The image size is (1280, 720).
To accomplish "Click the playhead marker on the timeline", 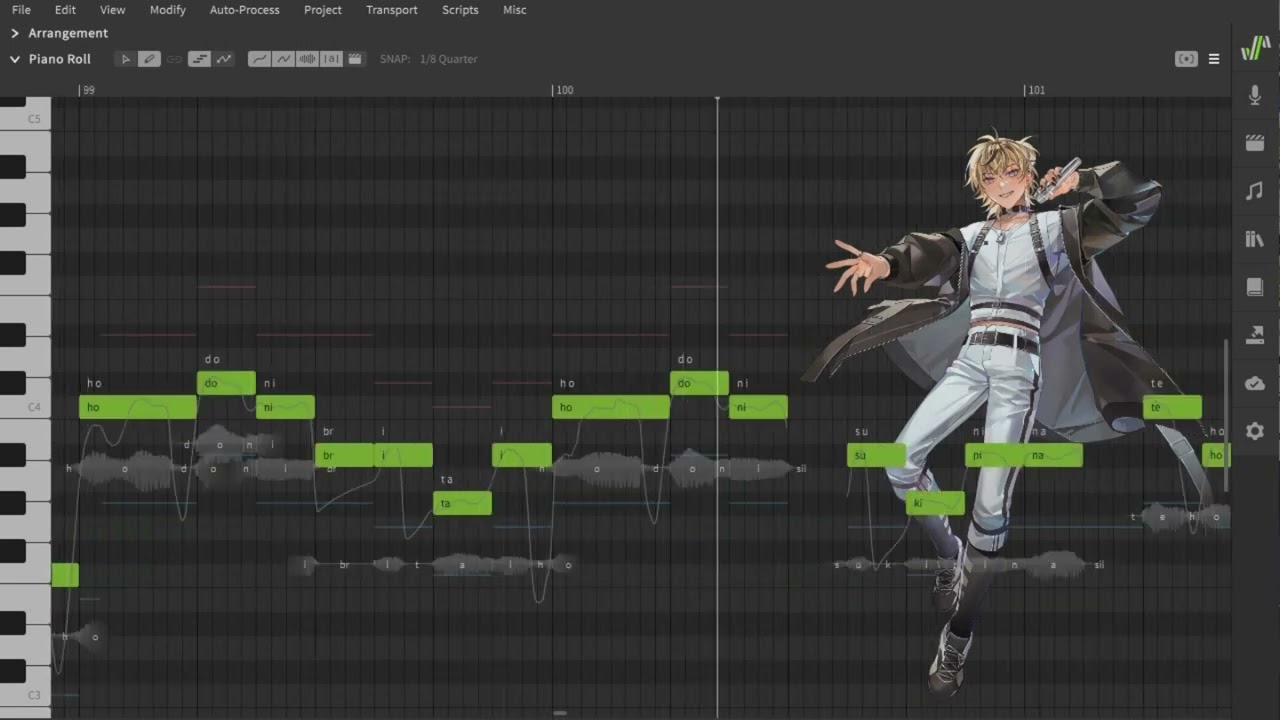I will pyautogui.click(x=717, y=98).
